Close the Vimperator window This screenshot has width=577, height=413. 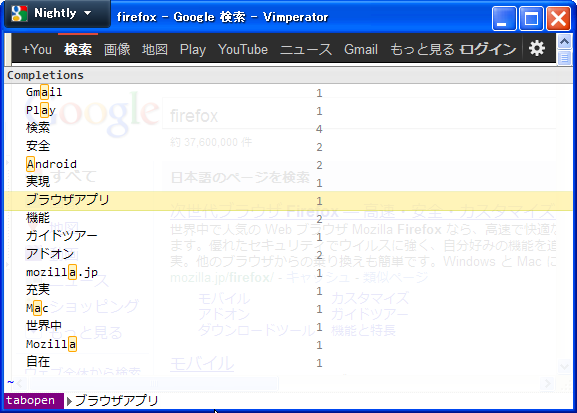(x=559, y=18)
